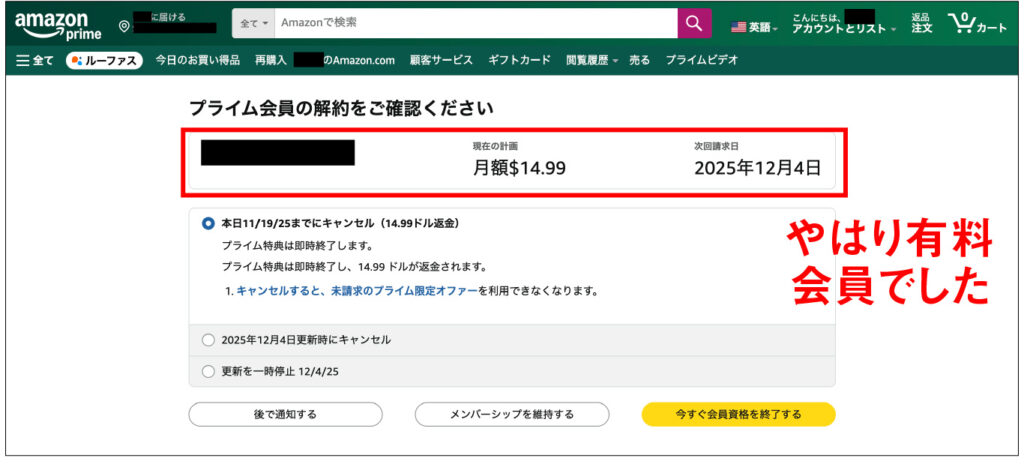1024x467 pixels.
Task: Go to プライムビデオ in the navigation bar
Action: (701, 60)
